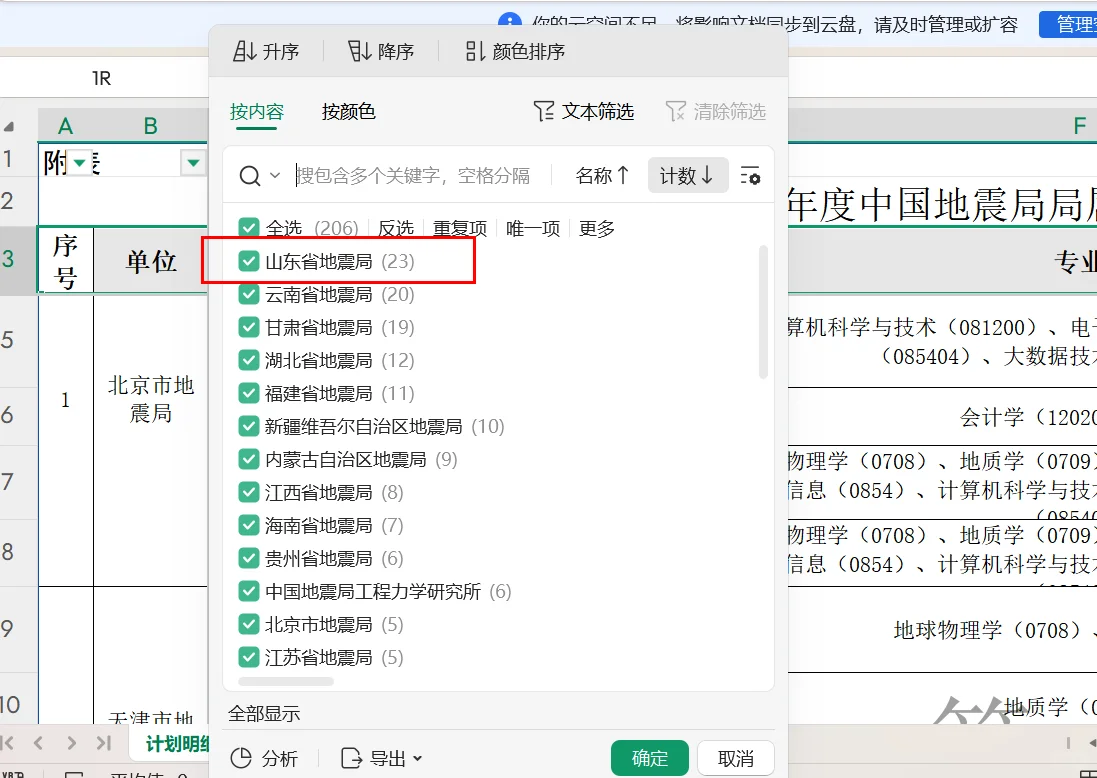
Task: Uncheck 江苏省地震局 (5)
Action: 249,657
